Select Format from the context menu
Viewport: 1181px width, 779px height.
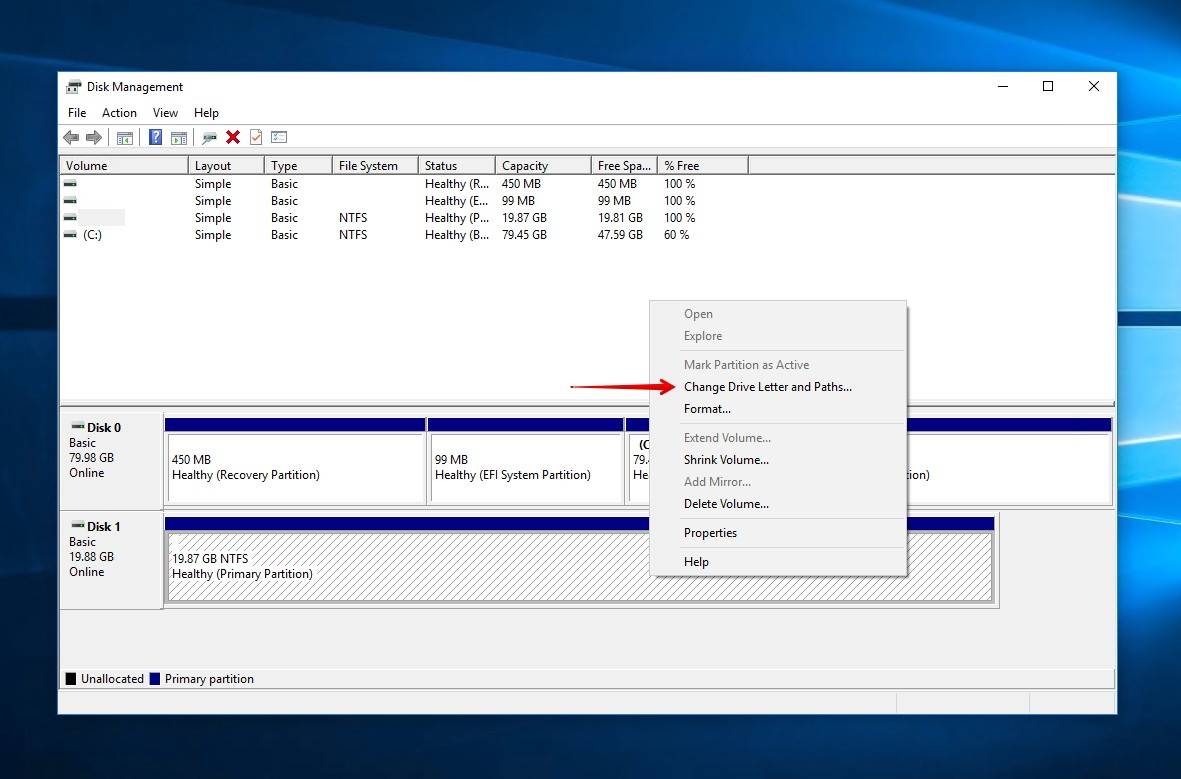[707, 409]
